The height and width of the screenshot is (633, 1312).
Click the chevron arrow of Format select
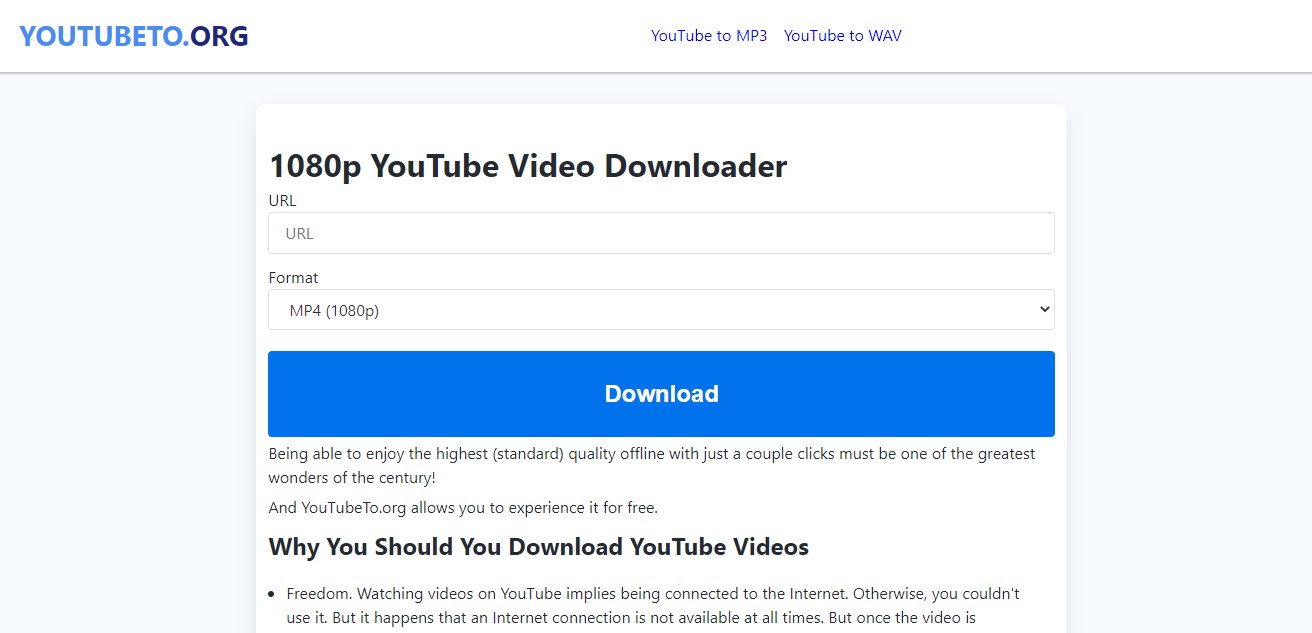tap(1044, 310)
